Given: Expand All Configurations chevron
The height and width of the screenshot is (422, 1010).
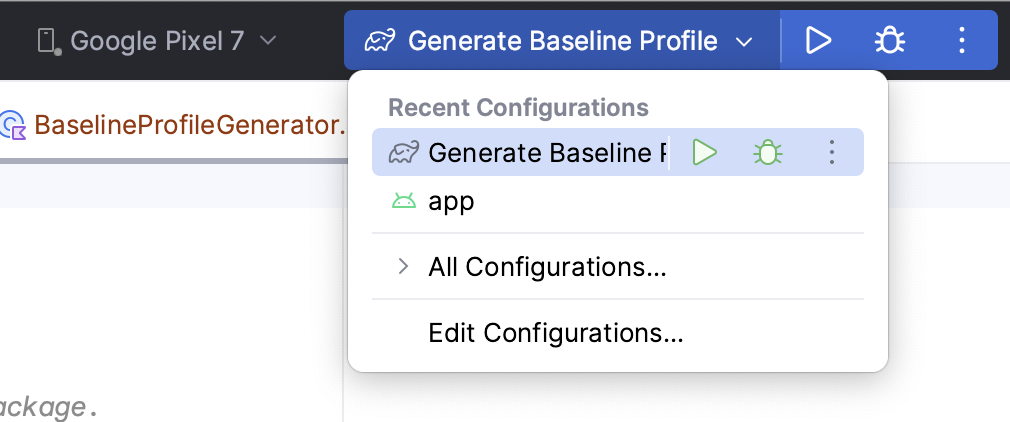Looking at the screenshot, I should point(403,266).
